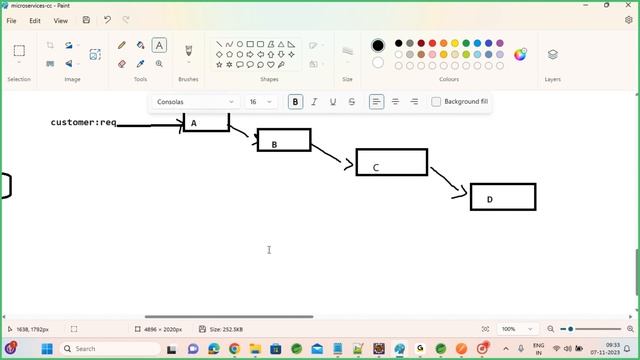Click the taskbar Search box

[110, 349]
